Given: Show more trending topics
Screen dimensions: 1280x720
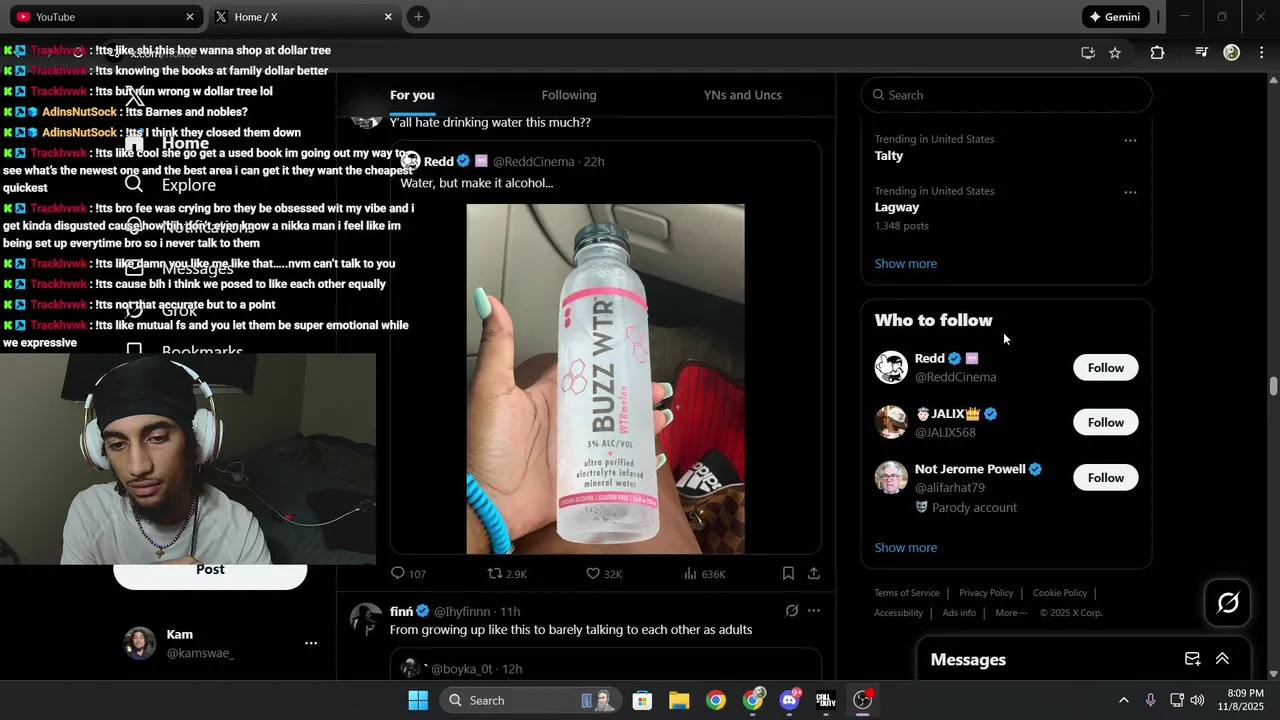Looking at the screenshot, I should coord(906,264).
